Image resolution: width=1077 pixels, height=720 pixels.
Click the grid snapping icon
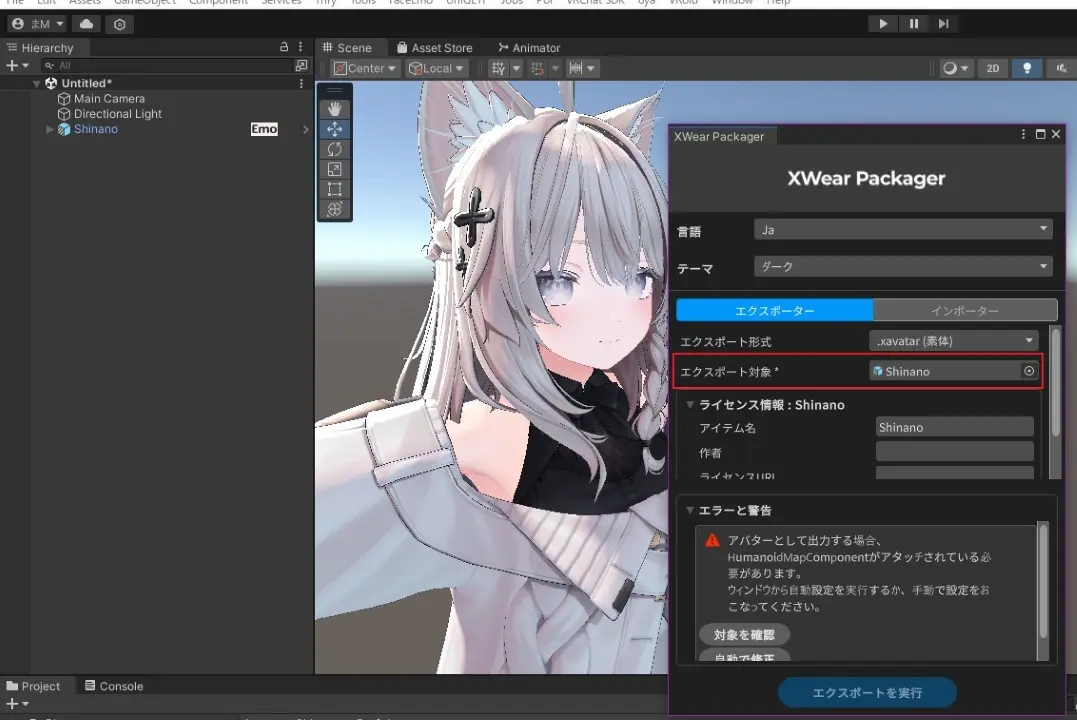coord(537,68)
